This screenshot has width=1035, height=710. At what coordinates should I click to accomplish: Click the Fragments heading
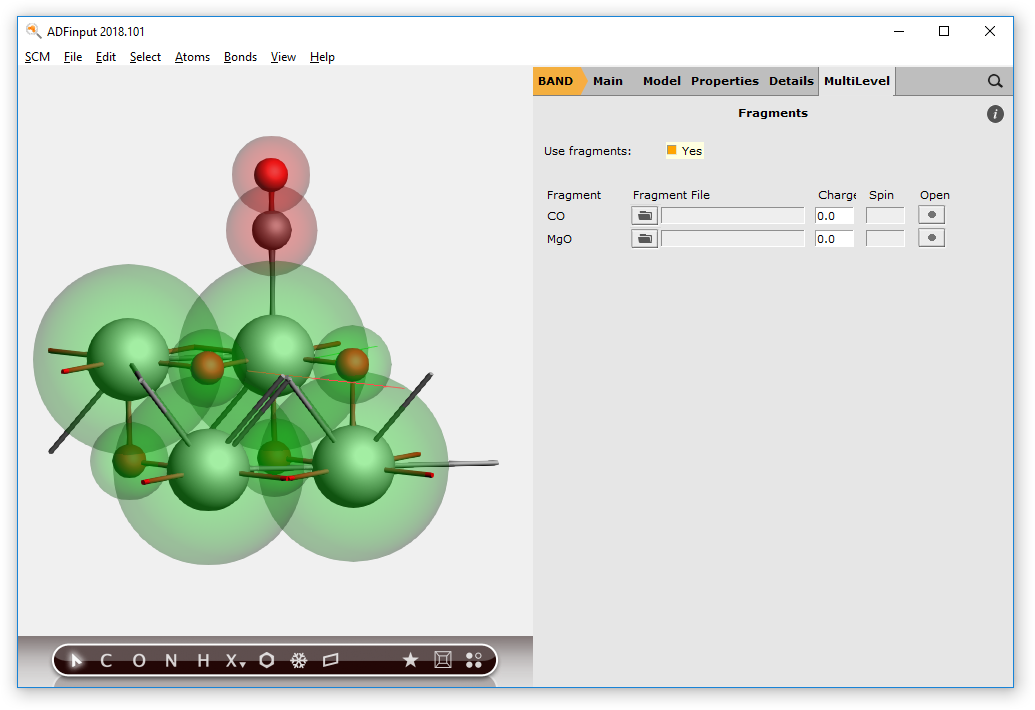772,113
